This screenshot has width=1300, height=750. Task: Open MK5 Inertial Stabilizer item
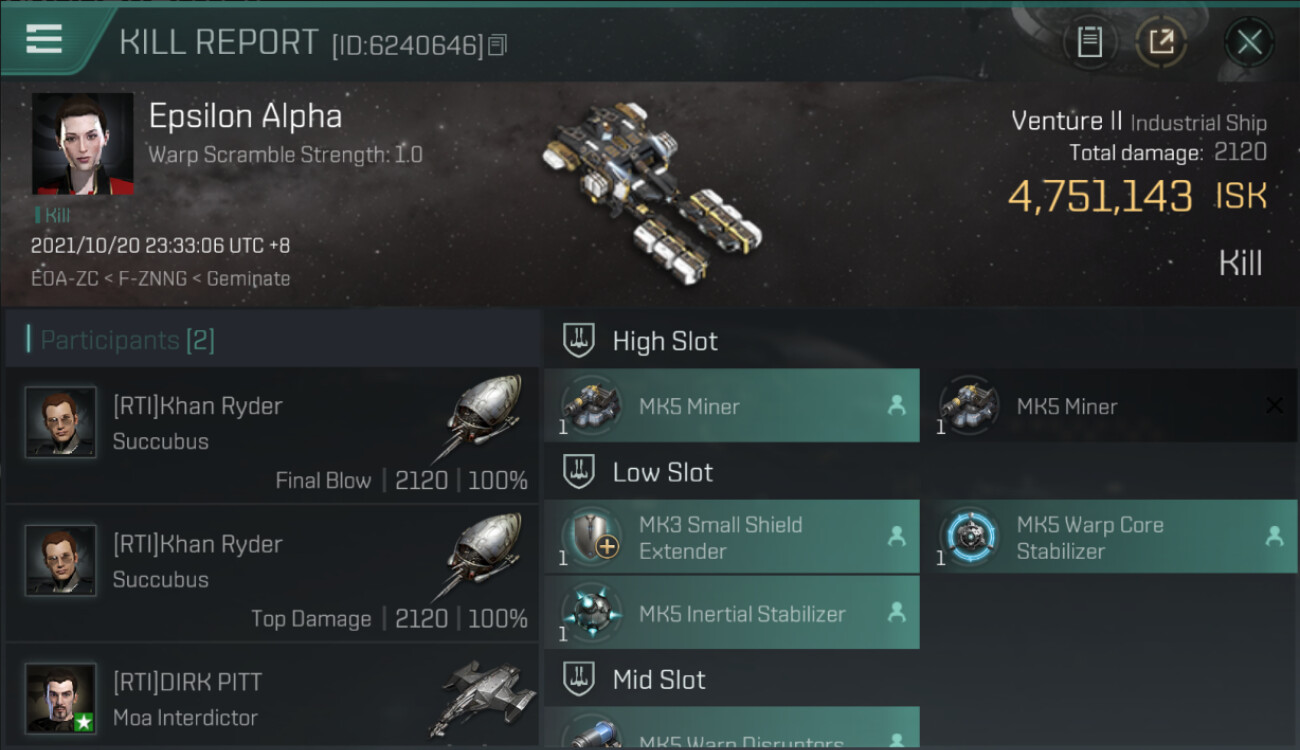tap(732, 613)
